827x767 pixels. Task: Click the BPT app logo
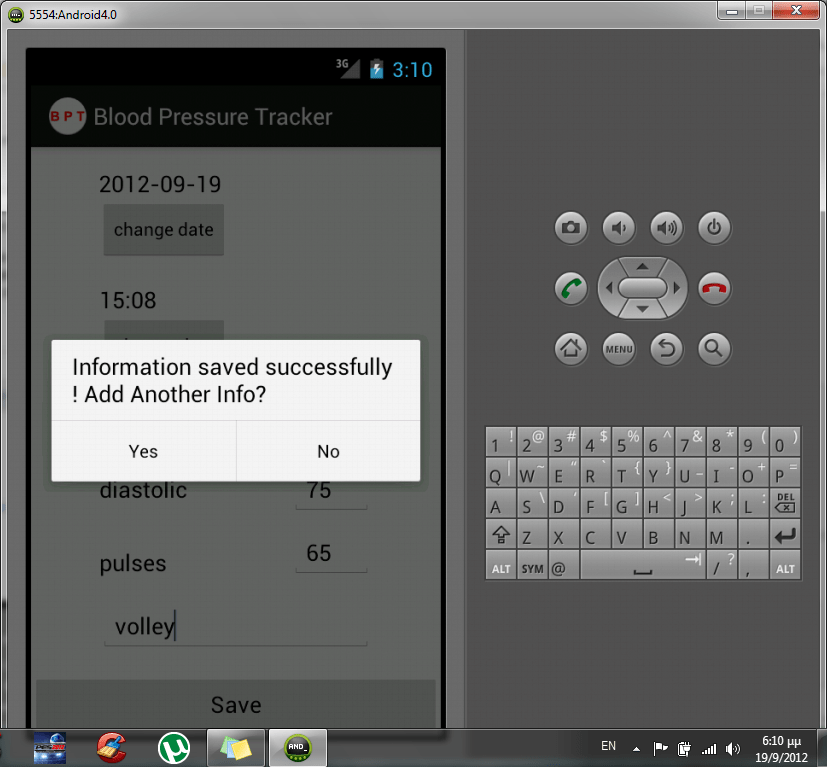pos(66,117)
